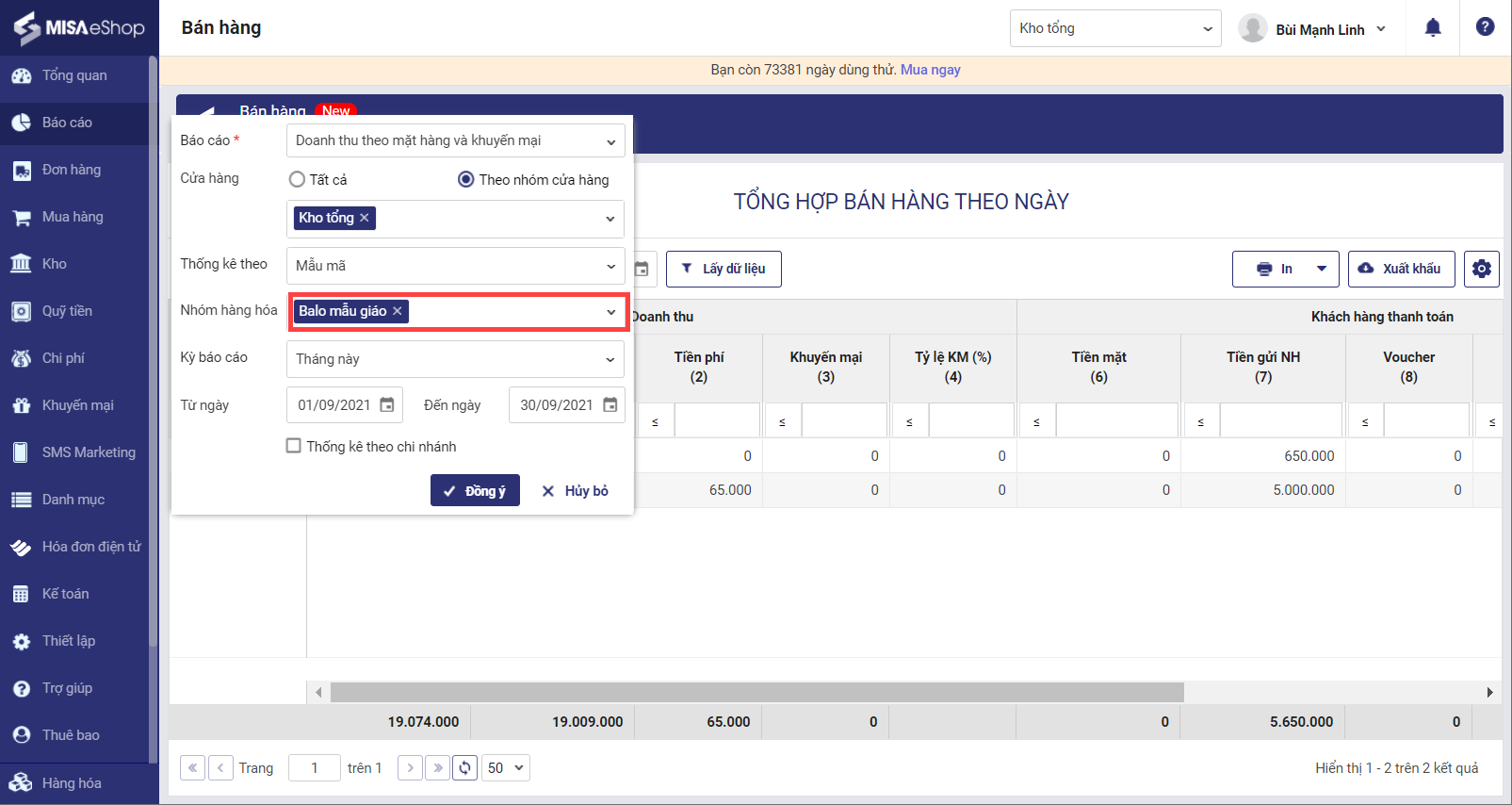Remove the Balo mẫu giáo tag
This screenshot has width=1512, height=805.
(x=398, y=311)
